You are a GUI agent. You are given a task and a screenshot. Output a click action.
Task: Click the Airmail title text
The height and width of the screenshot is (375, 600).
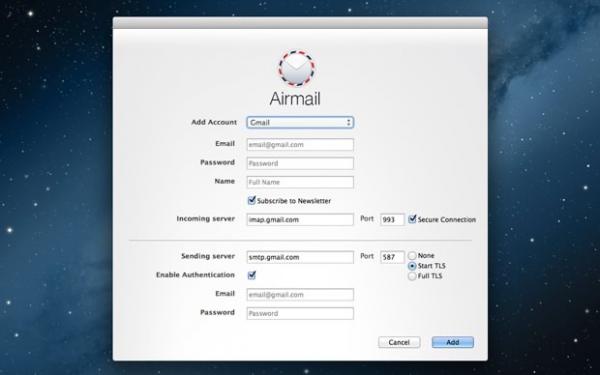(x=295, y=98)
